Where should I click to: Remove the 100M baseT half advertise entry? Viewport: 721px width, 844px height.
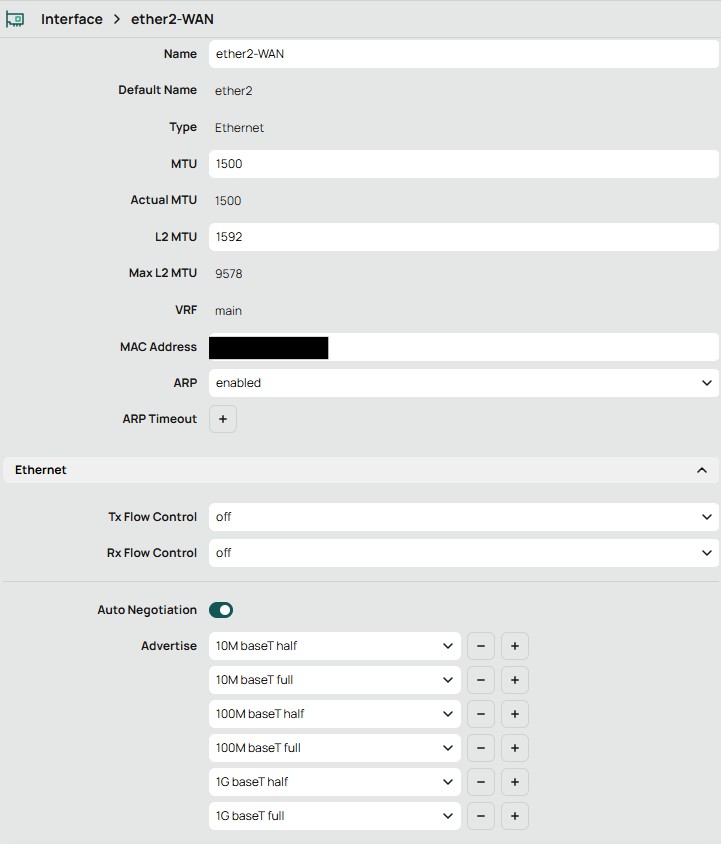click(x=481, y=714)
